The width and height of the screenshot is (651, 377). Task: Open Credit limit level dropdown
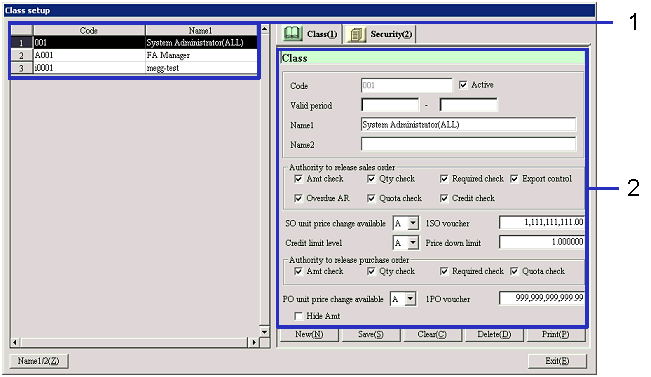[x=413, y=243]
